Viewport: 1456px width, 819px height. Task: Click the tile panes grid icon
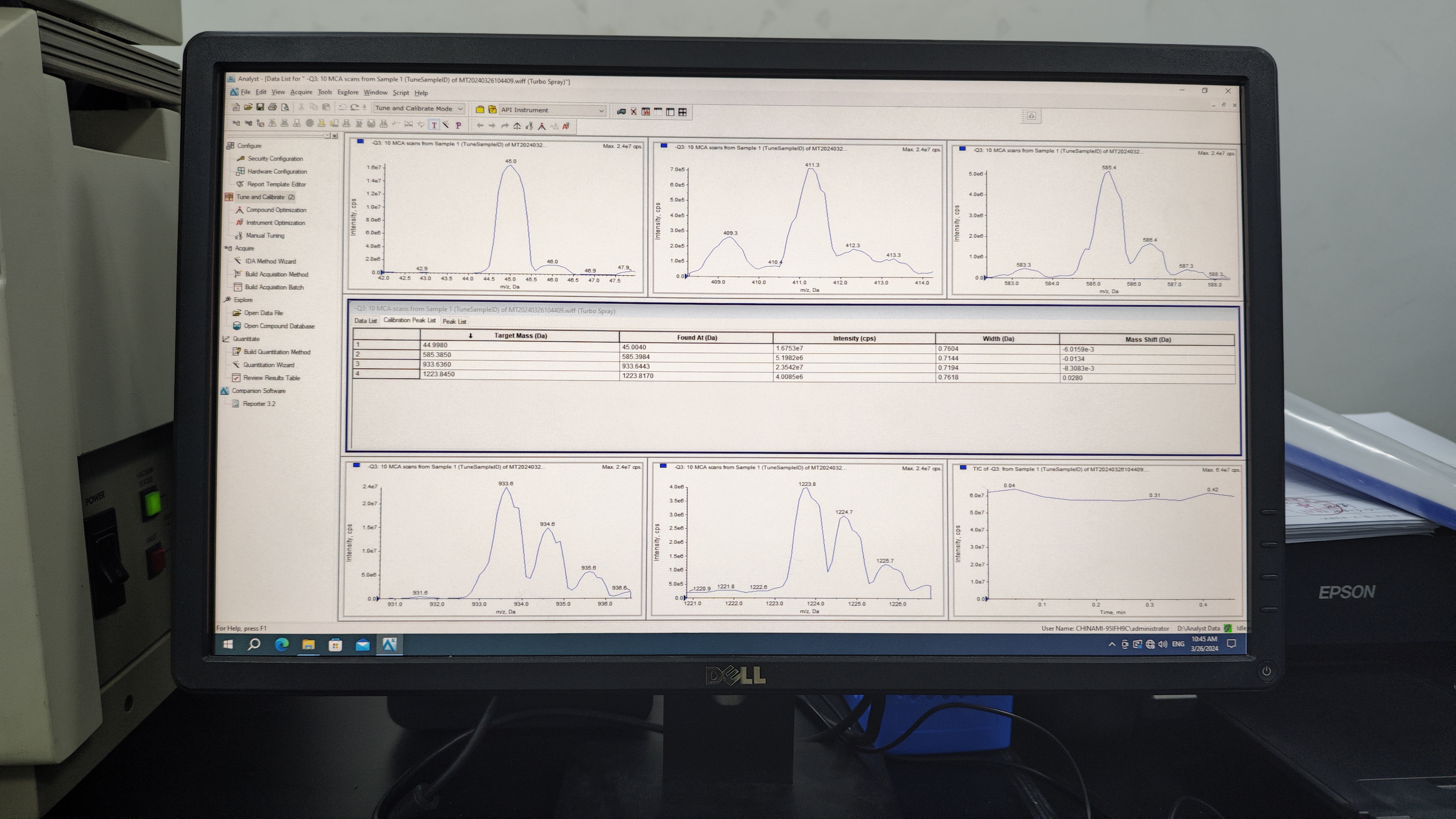(x=683, y=112)
